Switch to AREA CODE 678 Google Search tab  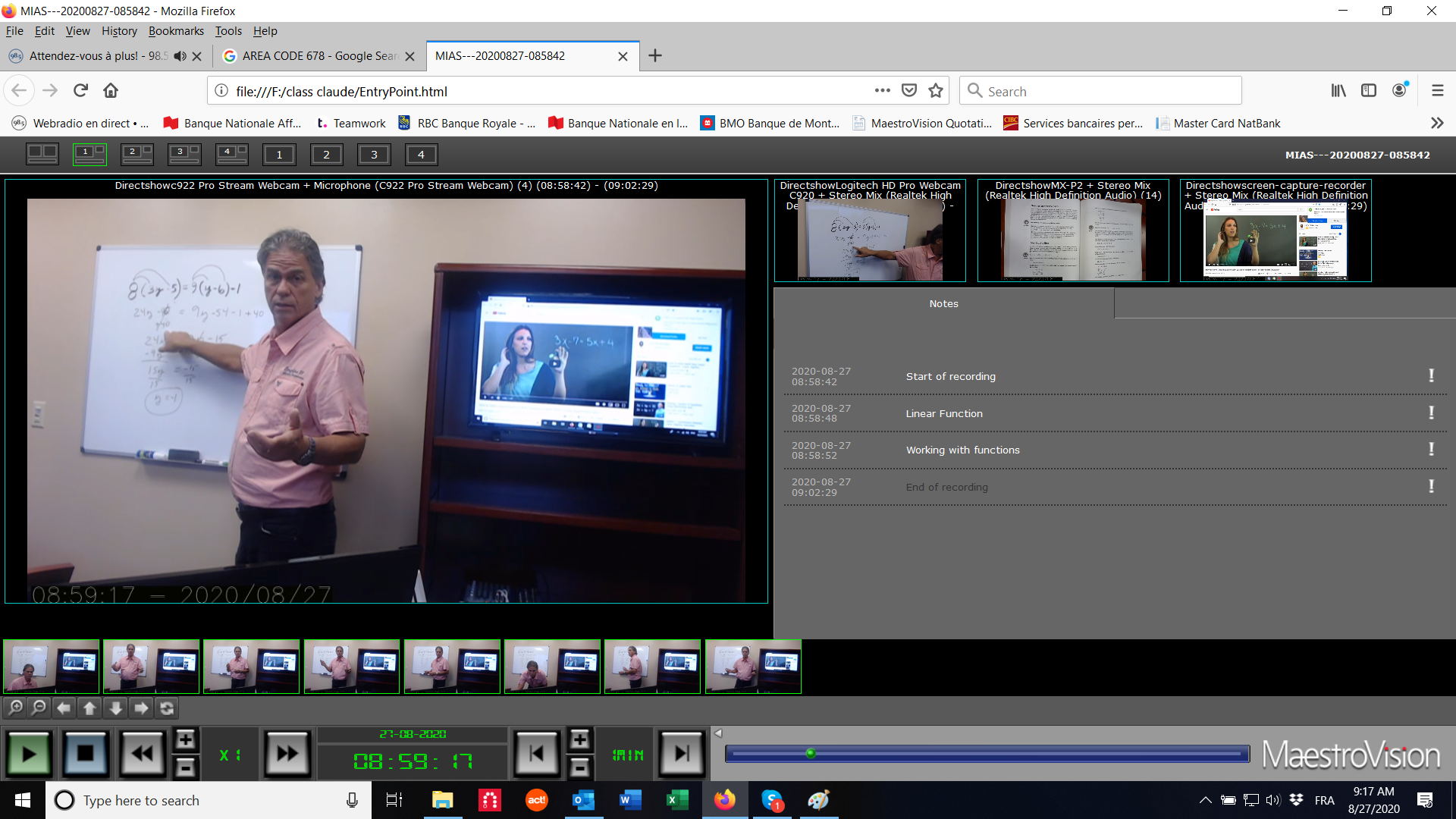[x=319, y=56]
